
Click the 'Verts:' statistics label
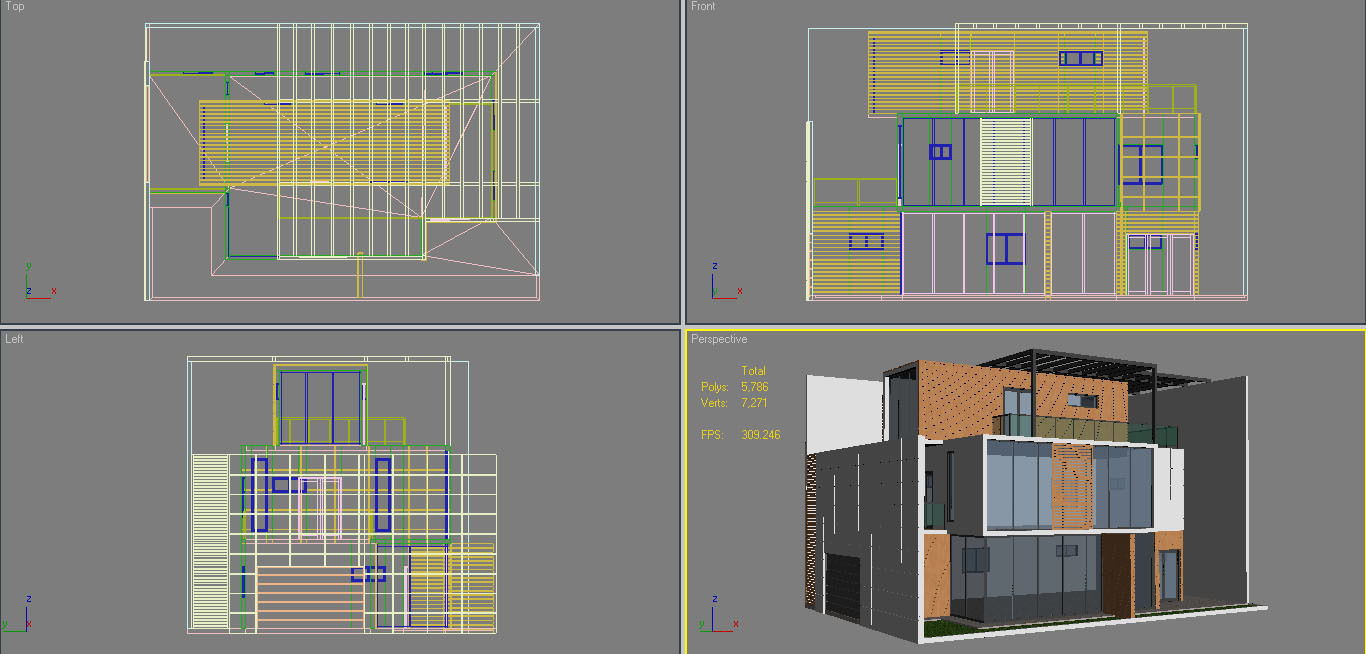tap(715, 402)
